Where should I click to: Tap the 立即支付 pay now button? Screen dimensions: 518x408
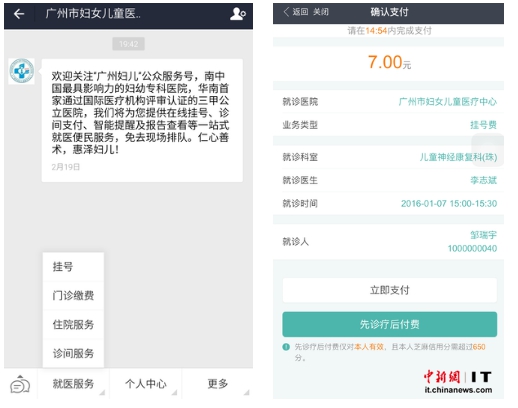coord(389,290)
